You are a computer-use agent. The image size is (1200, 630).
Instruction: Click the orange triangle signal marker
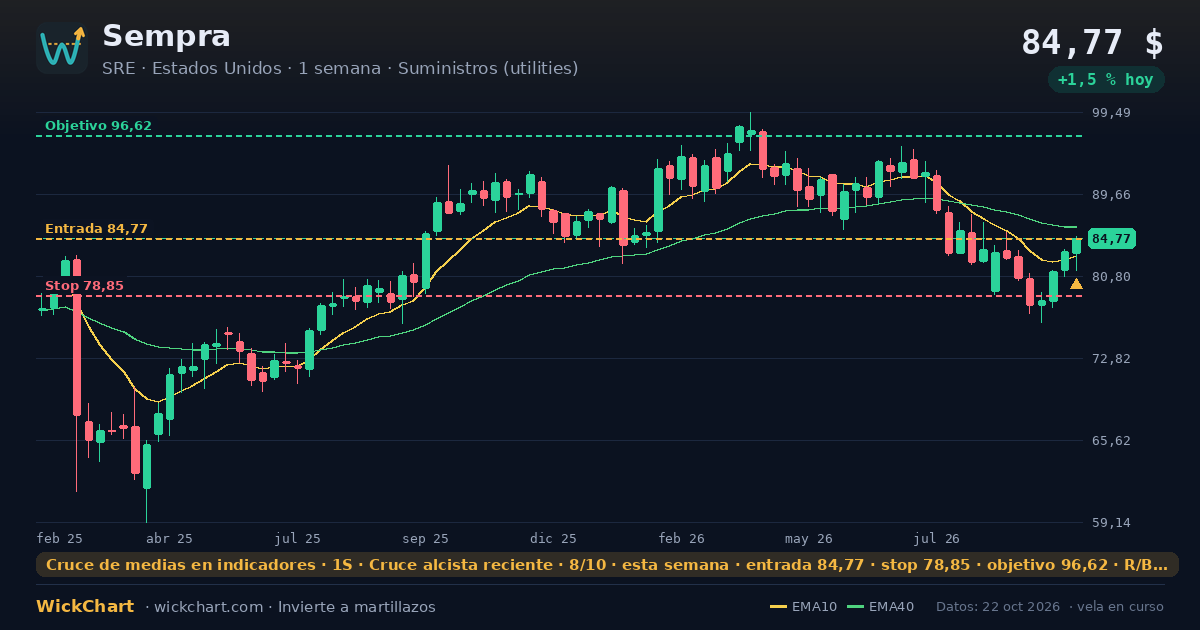(x=1076, y=284)
